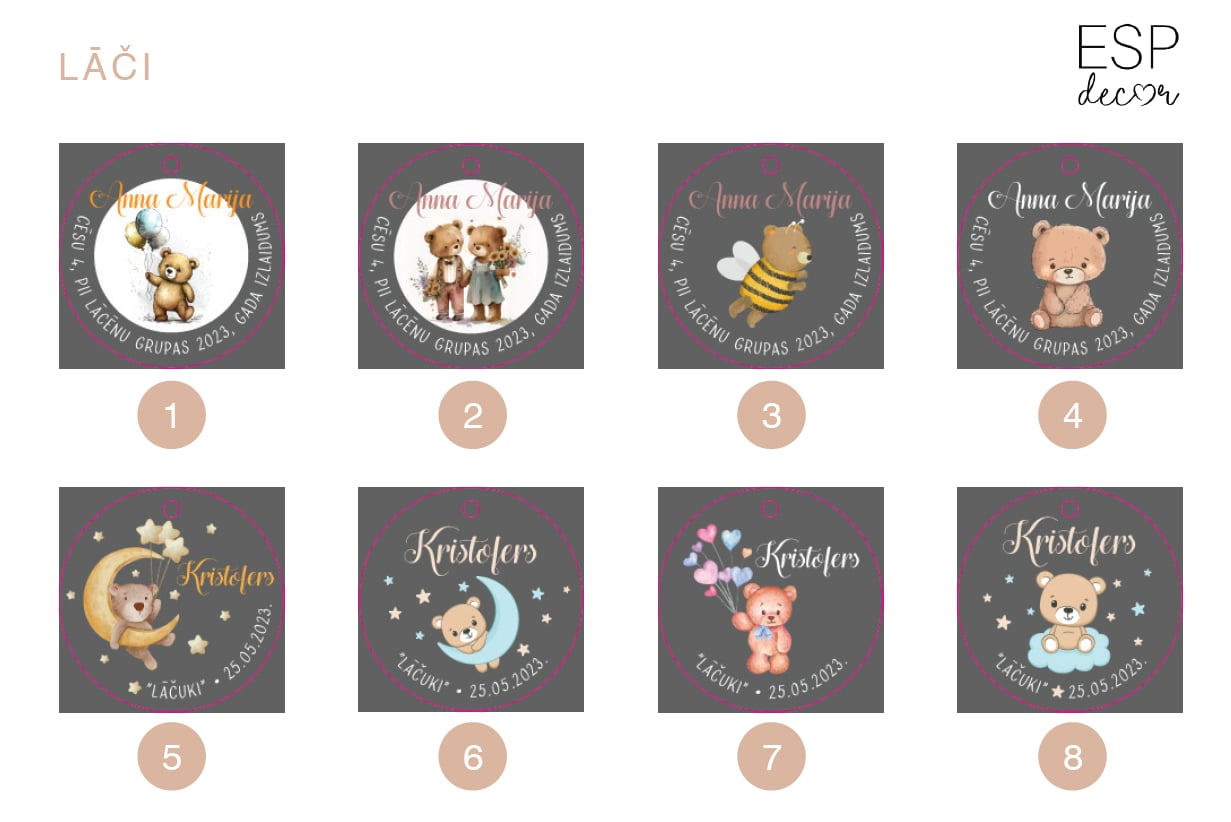Select number badge 2

(472, 415)
